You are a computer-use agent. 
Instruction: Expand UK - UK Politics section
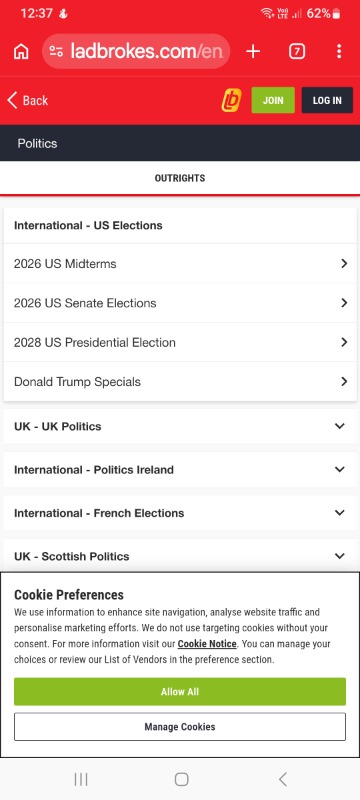(180, 426)
